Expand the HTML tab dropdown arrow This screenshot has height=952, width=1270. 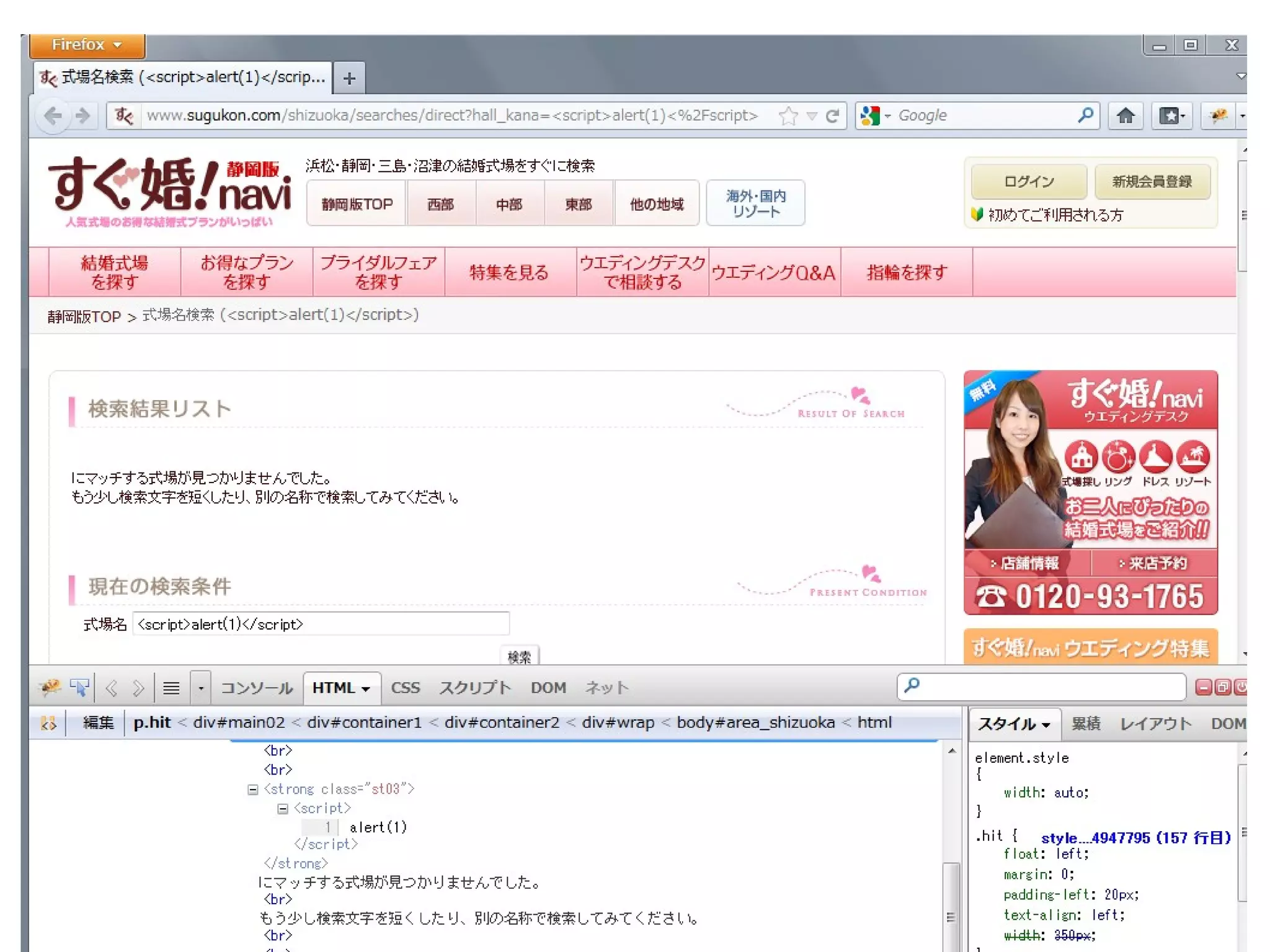tap(366, 688)
